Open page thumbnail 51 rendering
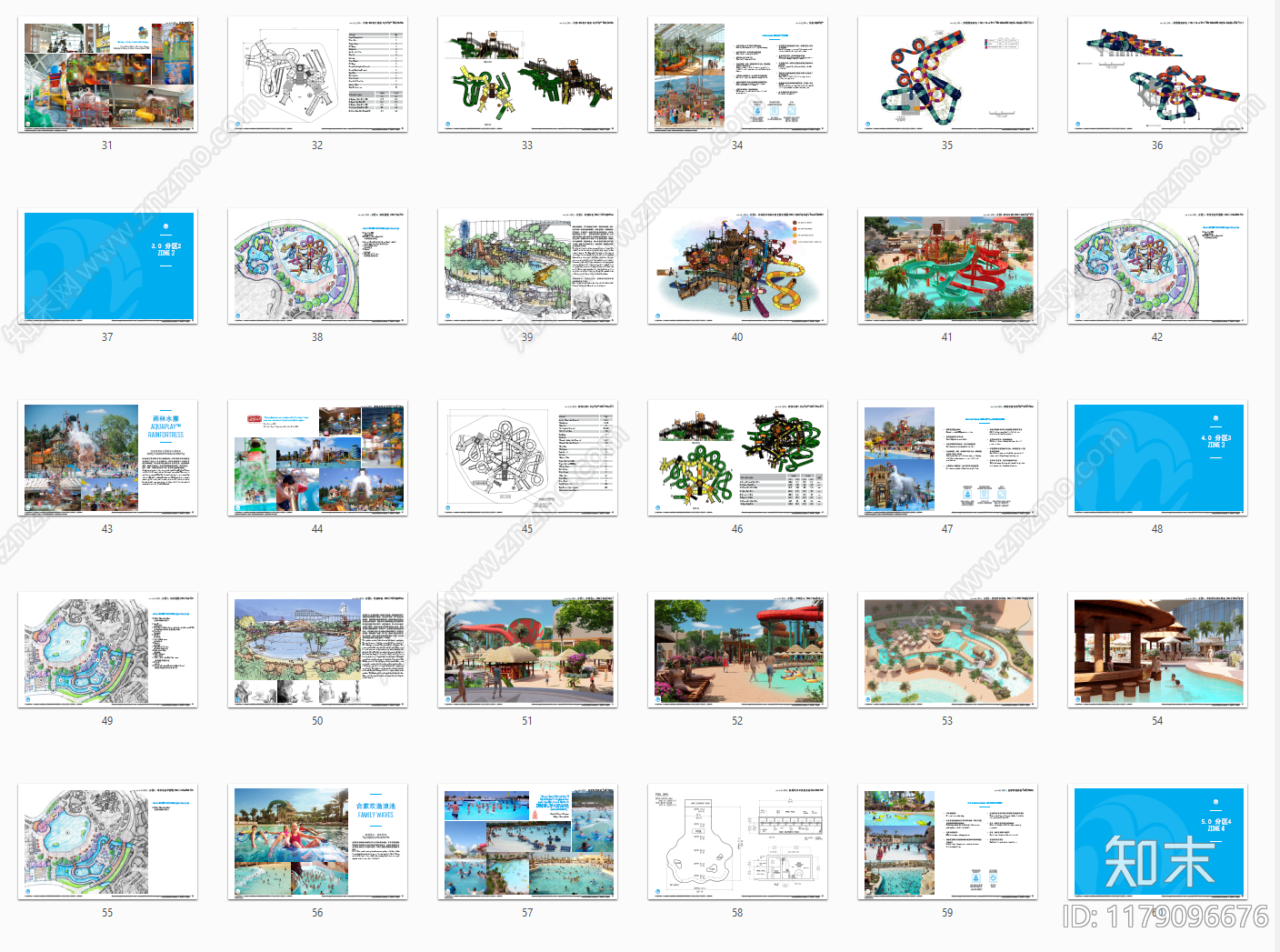Screen dimensions: 1280x952 [x=527, y=650]
